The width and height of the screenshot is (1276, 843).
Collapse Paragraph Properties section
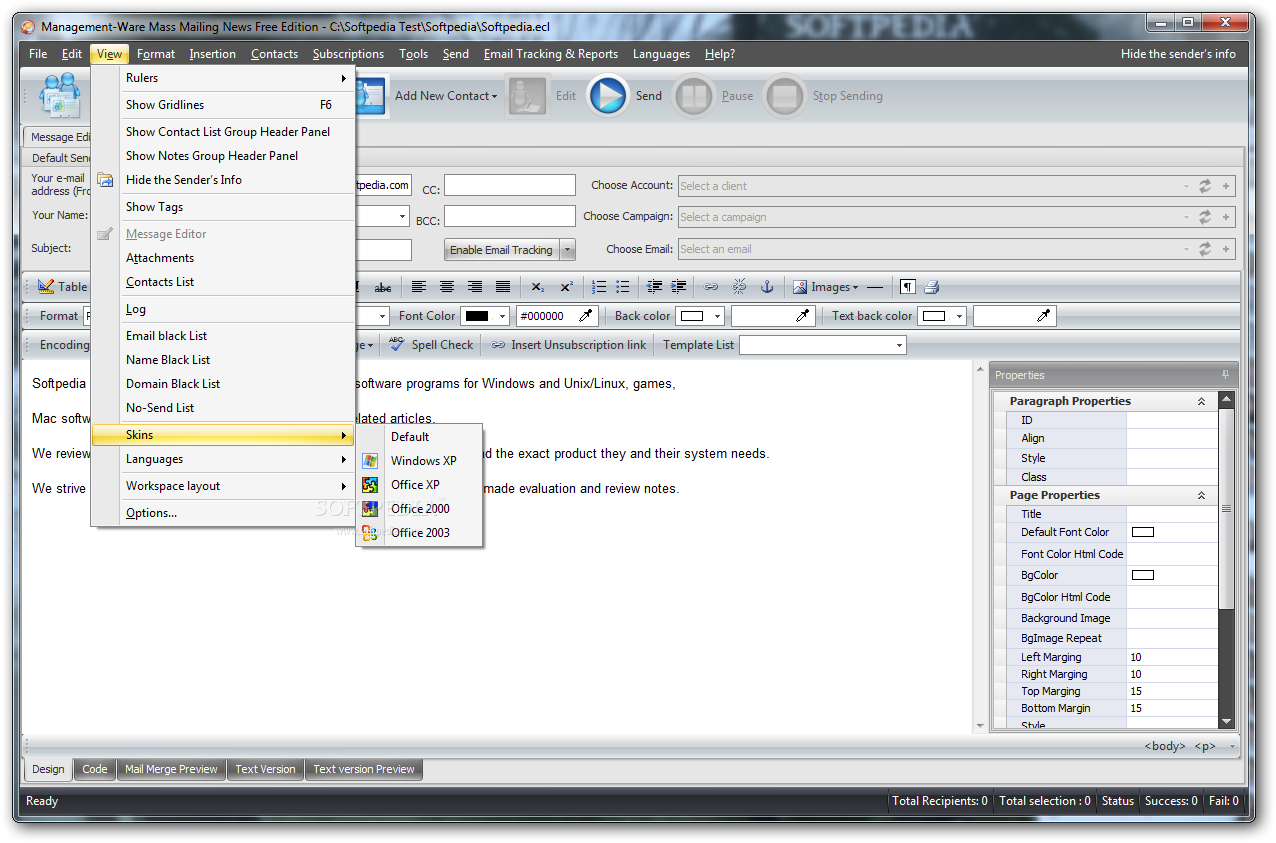pyautogui.click(x=1201, y=401)
